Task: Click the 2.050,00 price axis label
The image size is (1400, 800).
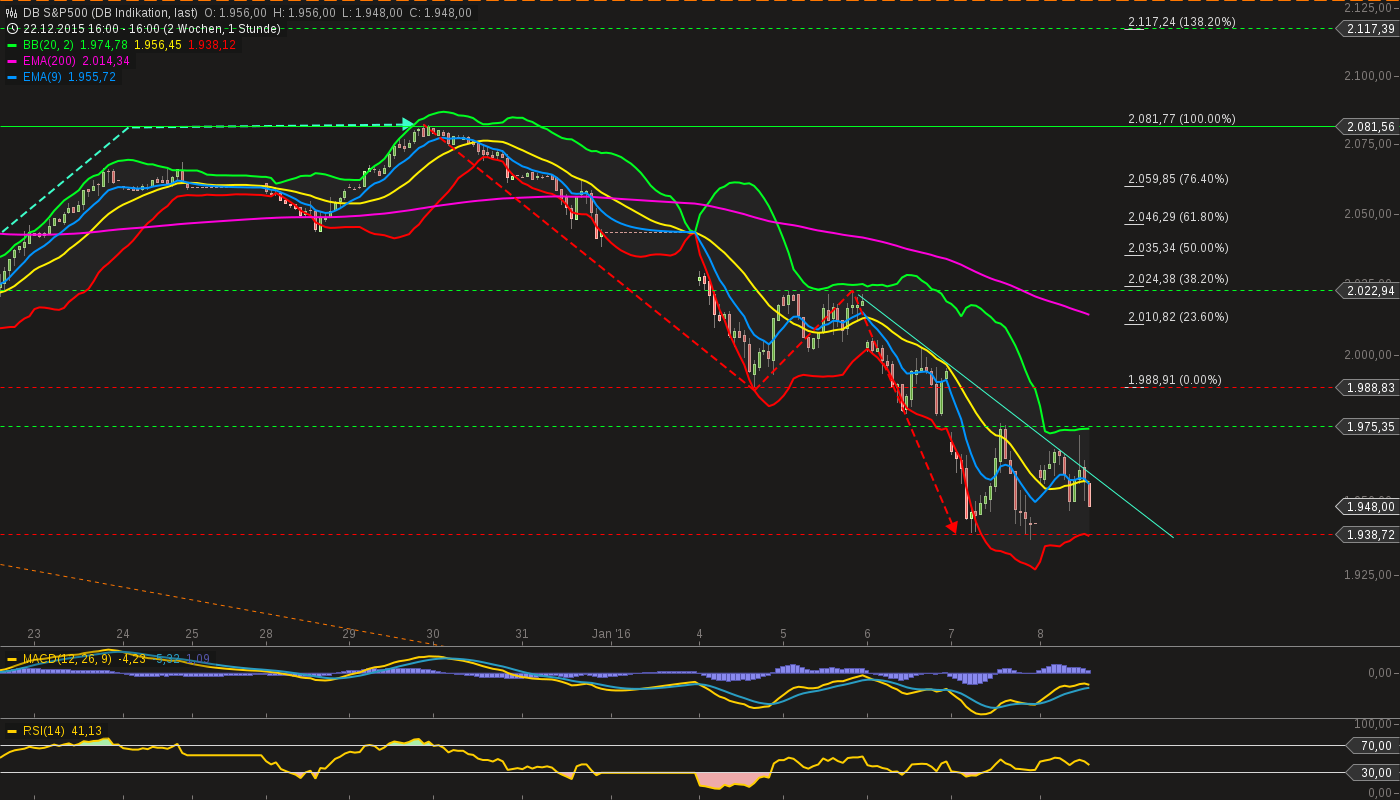Action: coord(1369,214)
